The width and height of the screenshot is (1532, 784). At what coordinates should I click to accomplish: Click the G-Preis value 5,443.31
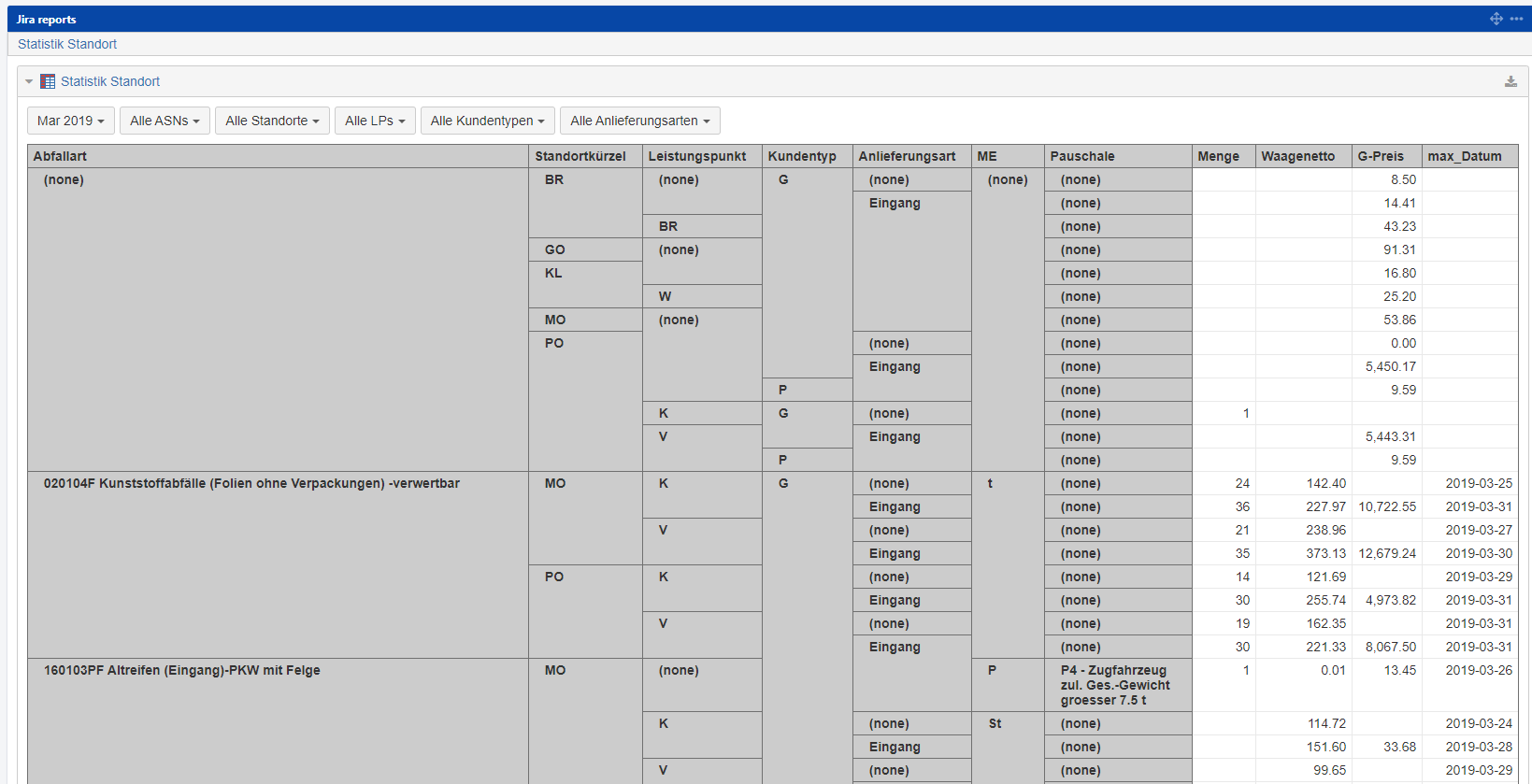[1390, 436]
